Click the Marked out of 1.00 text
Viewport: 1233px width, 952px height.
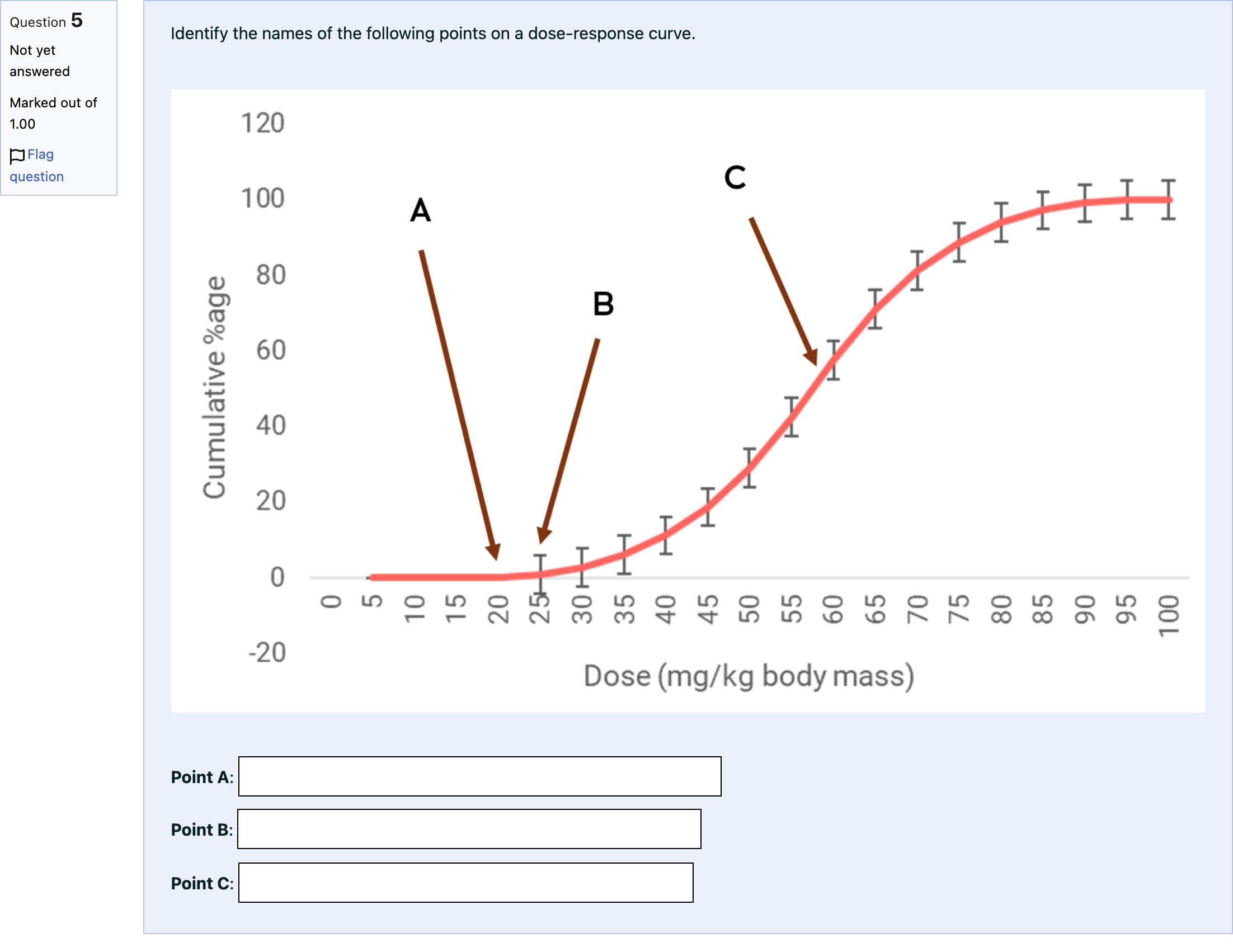coord(53,114)
